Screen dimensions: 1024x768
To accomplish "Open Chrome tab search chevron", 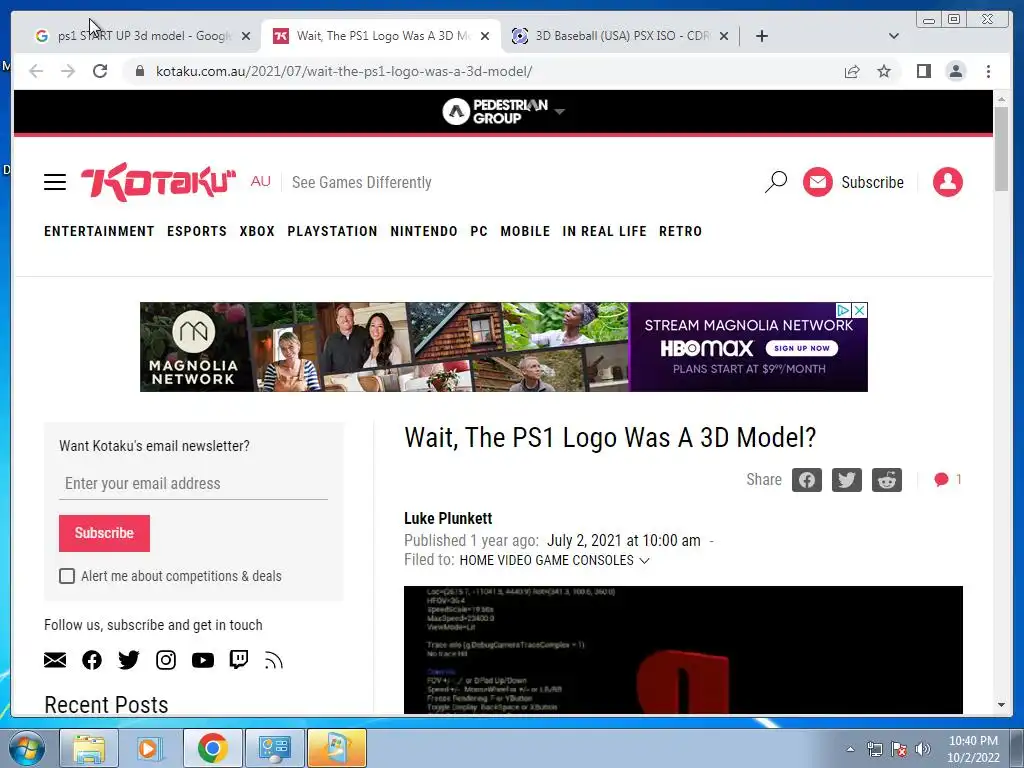I will point(893,36).
